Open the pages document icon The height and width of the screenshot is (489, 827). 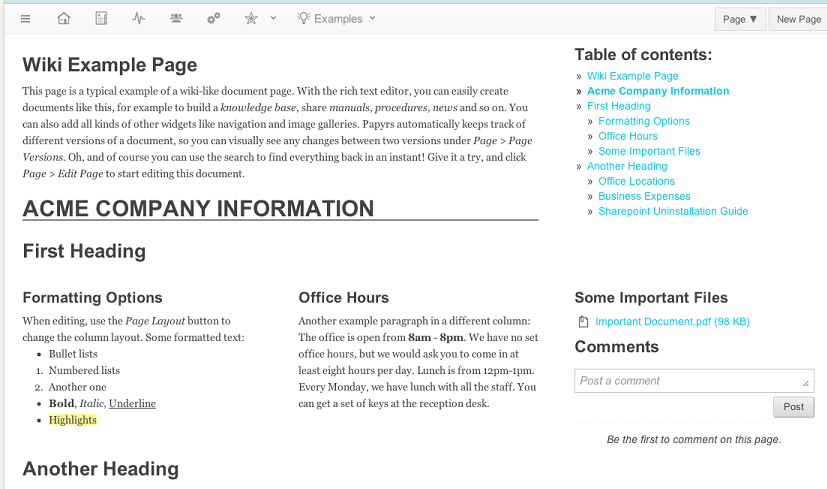click(101, 18)
